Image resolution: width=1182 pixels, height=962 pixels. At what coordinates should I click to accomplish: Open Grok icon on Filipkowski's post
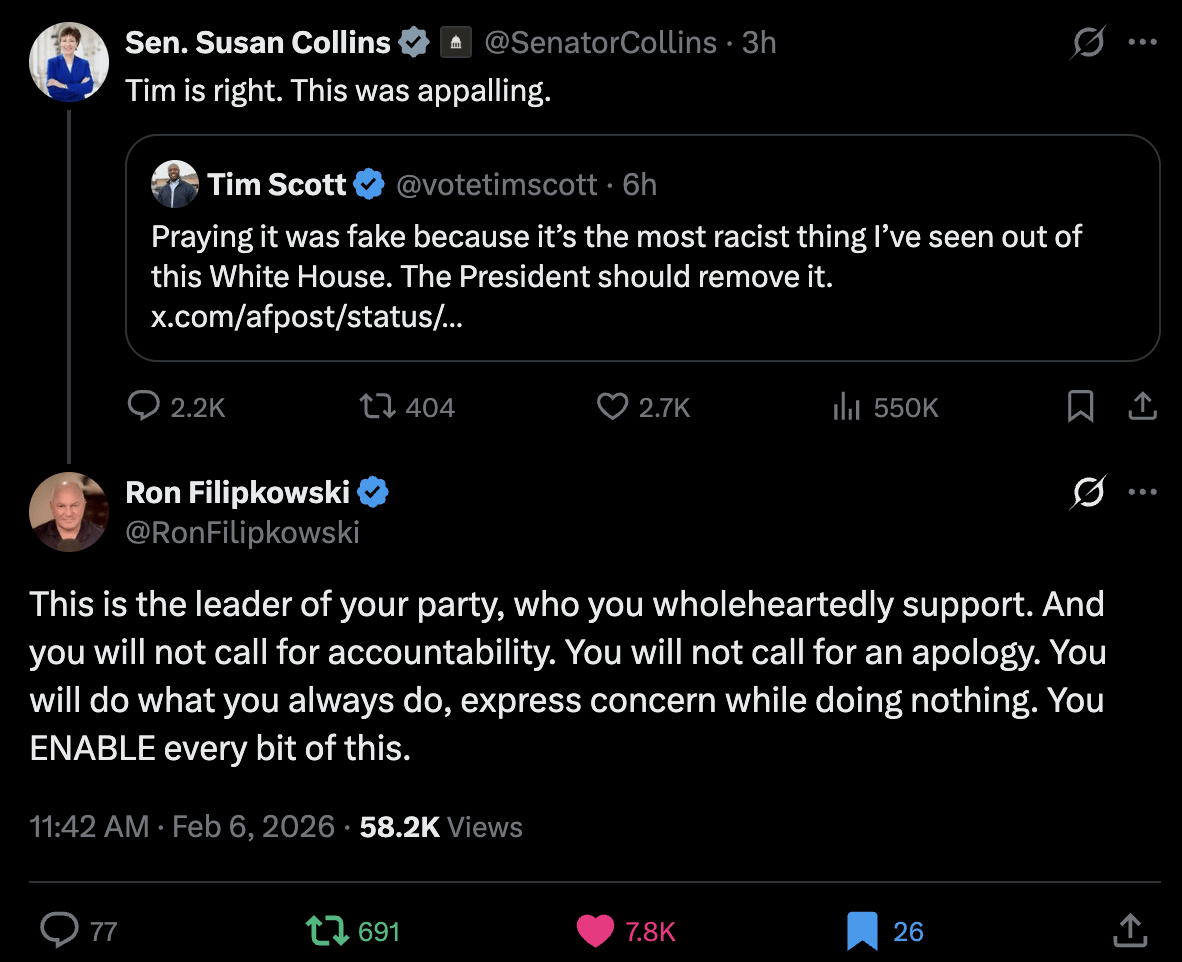[1088, 492]
